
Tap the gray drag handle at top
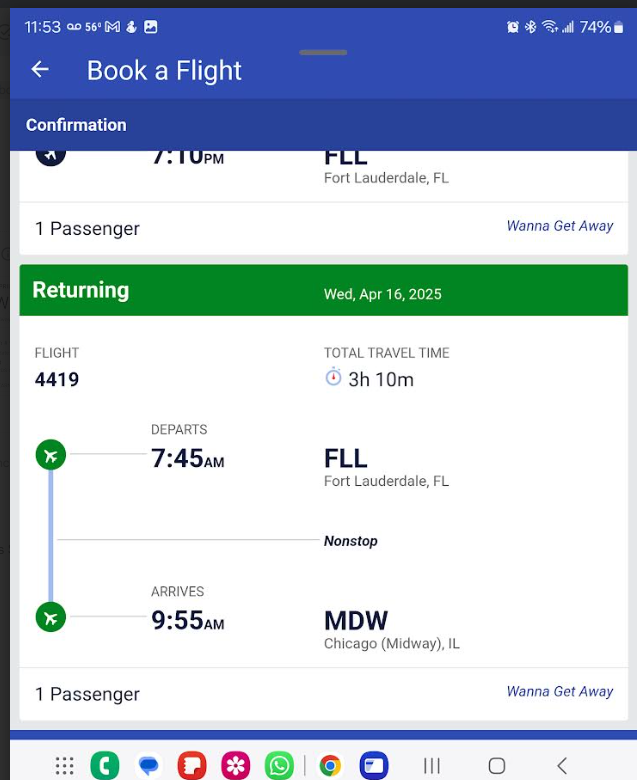coord(323,52)
